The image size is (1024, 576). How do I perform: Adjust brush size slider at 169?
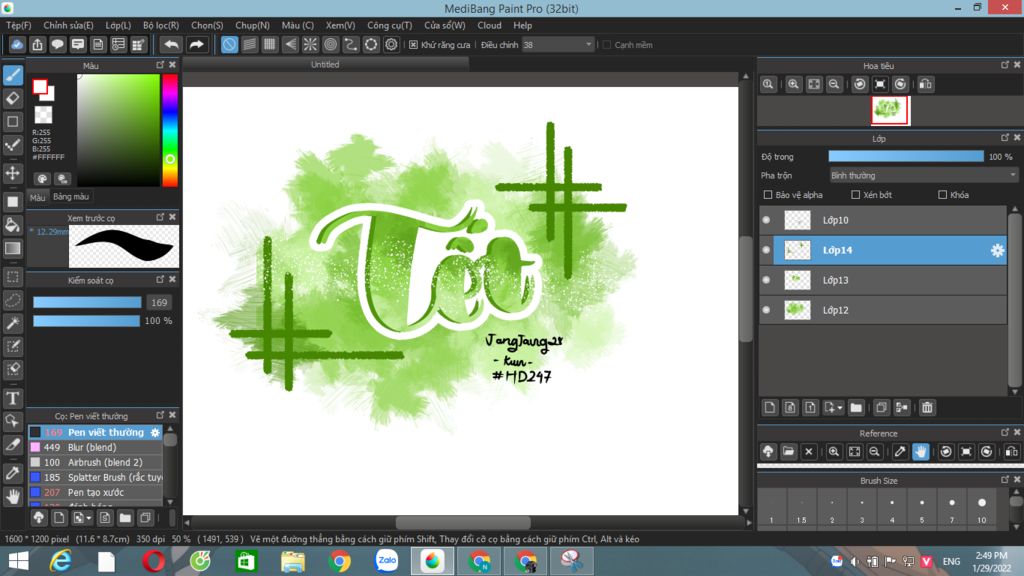point(88,302)
